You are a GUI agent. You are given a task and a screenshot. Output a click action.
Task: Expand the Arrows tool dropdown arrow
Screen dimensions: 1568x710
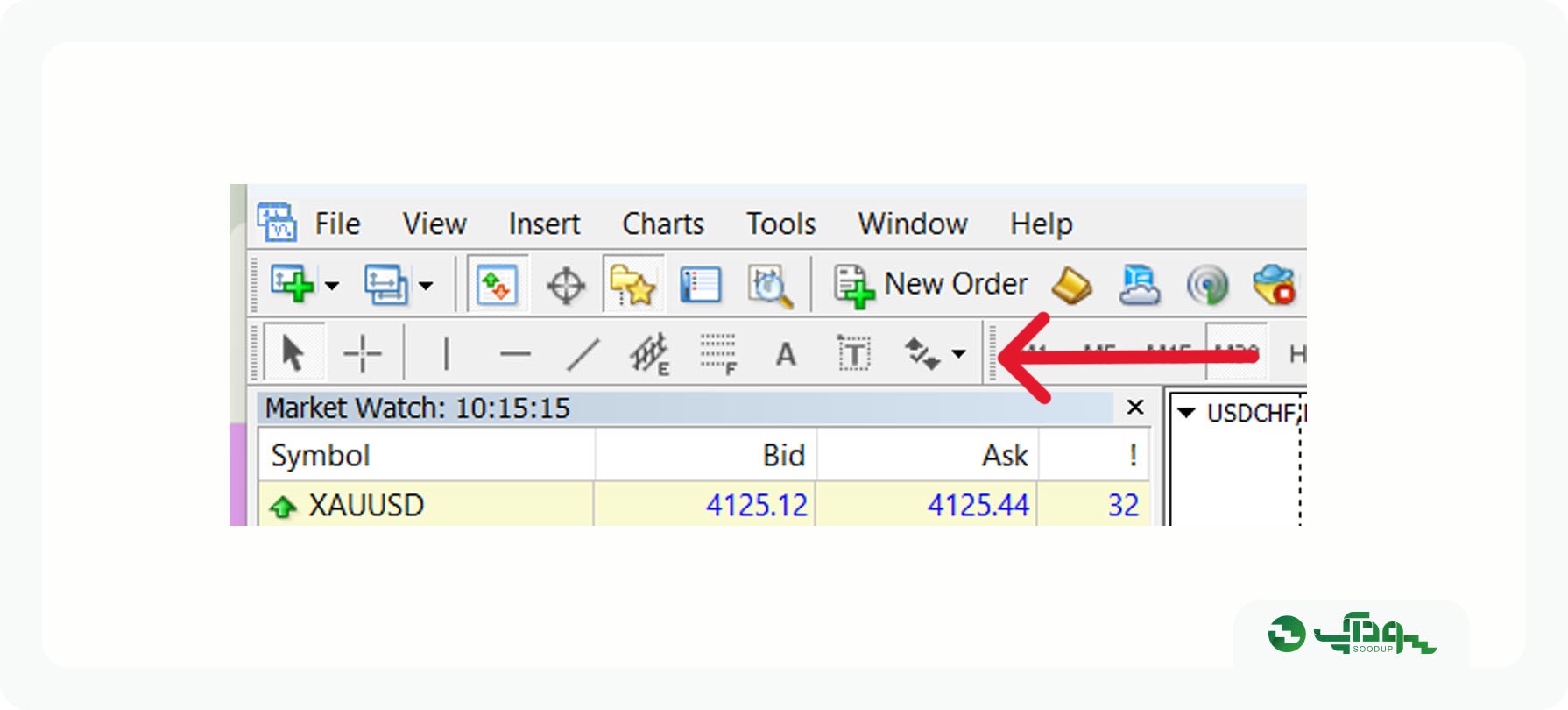point(959,354)
